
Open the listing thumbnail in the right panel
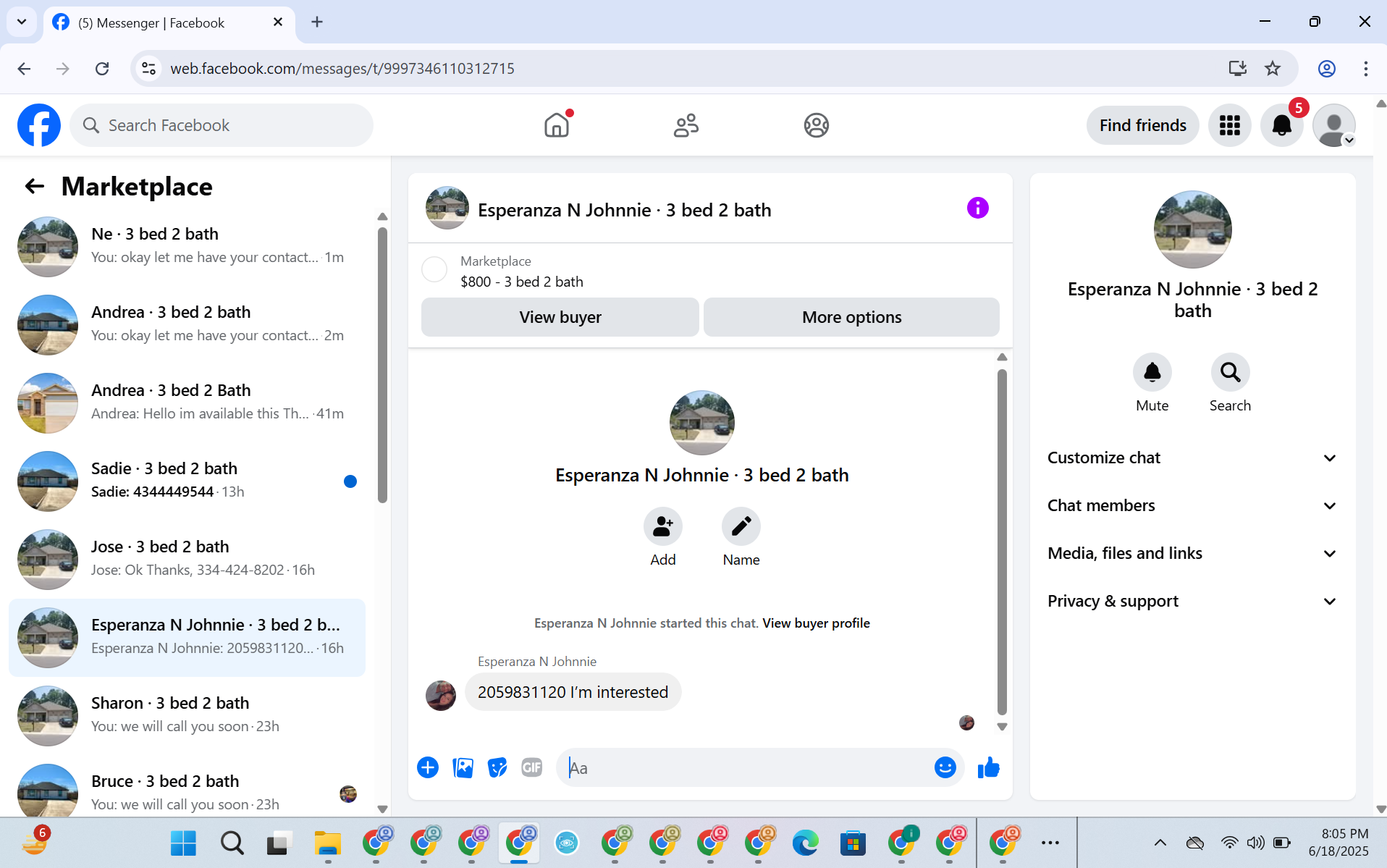point(1192,229)
